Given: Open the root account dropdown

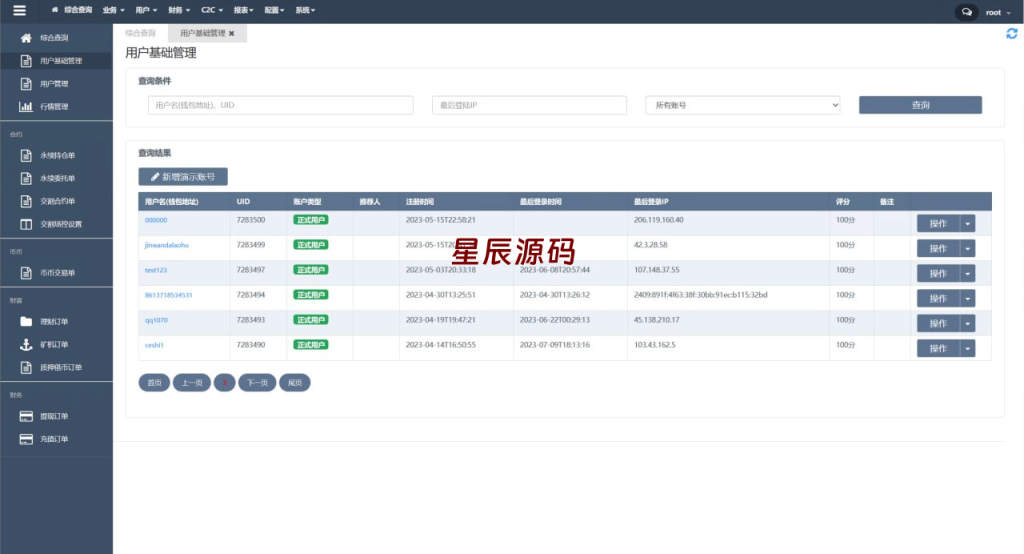Looking at the screenshot, I should click(999, 12).
